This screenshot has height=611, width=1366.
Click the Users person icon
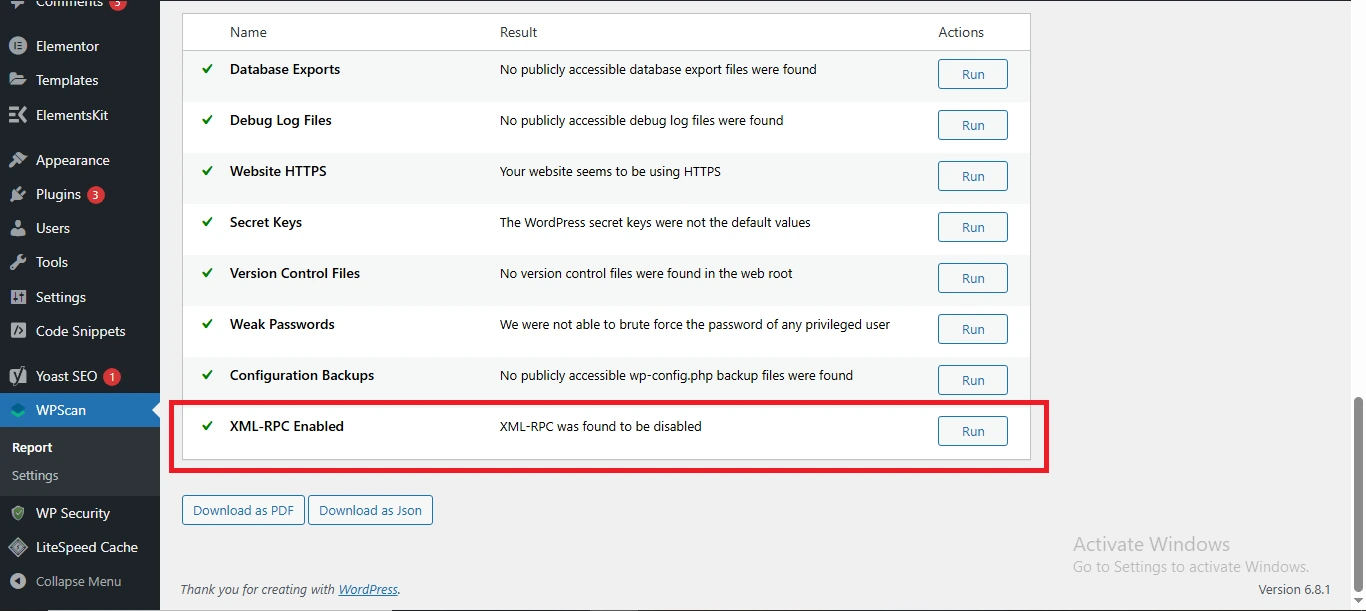point(17,228)
